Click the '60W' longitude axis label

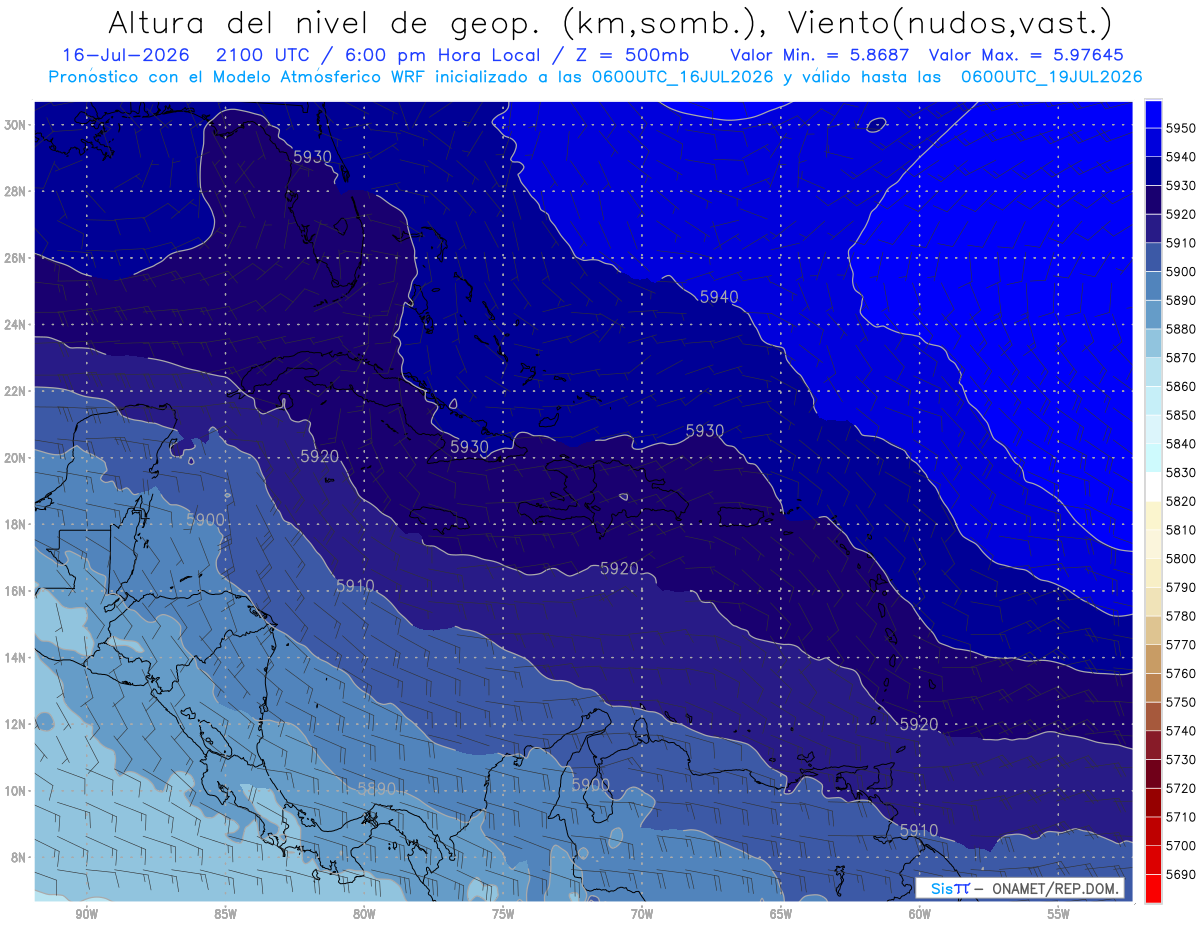(920, 915)
